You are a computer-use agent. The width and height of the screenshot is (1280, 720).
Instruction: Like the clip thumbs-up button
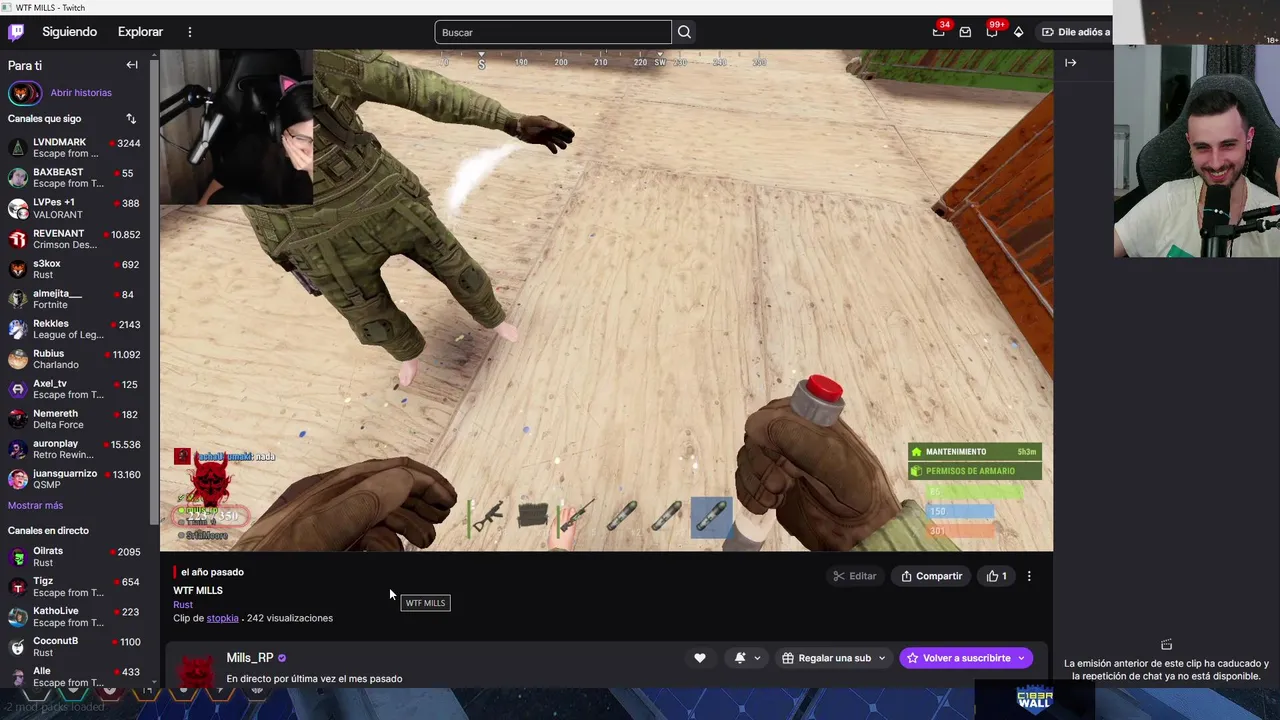coord(996,576)
